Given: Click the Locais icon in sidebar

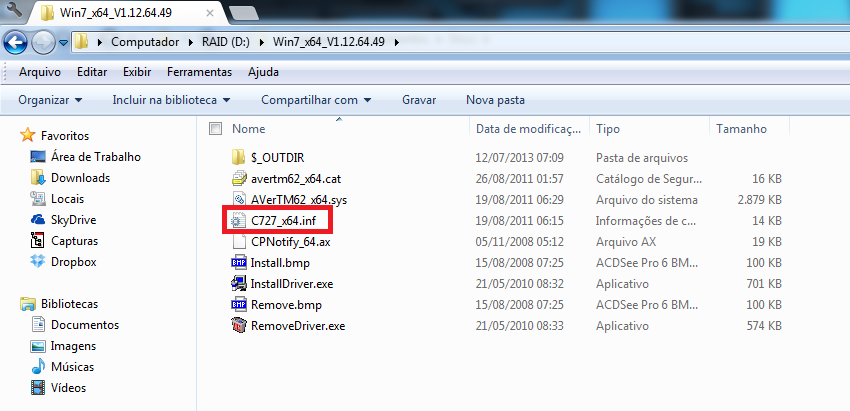Looking at the screenshot, I should (38, 198).
